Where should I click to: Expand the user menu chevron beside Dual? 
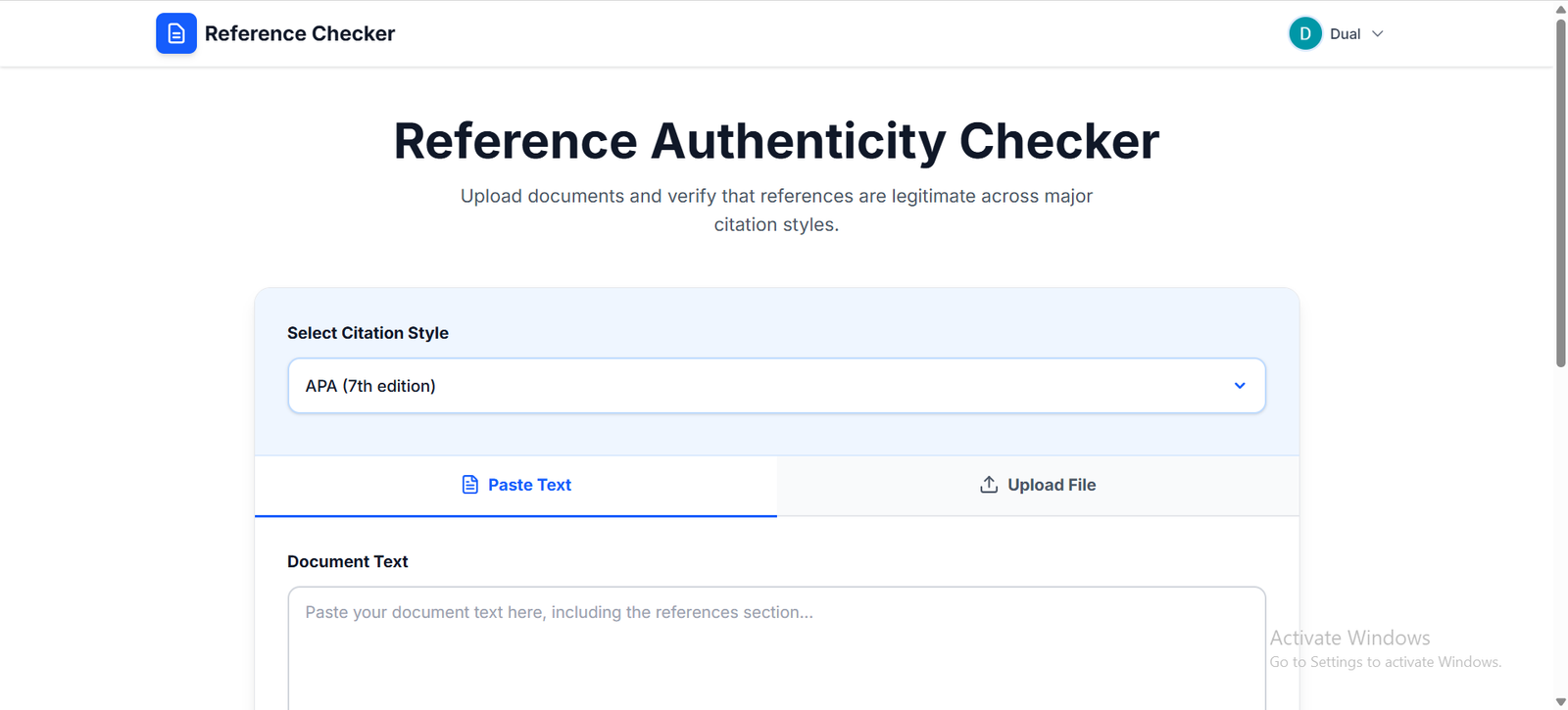click(x=1377, y=34)
